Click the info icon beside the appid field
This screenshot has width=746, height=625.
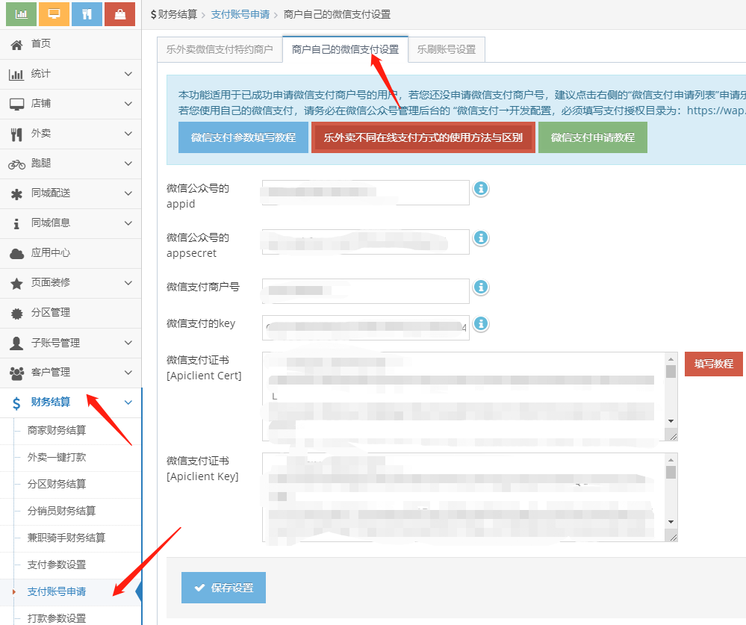click(480, 188)
